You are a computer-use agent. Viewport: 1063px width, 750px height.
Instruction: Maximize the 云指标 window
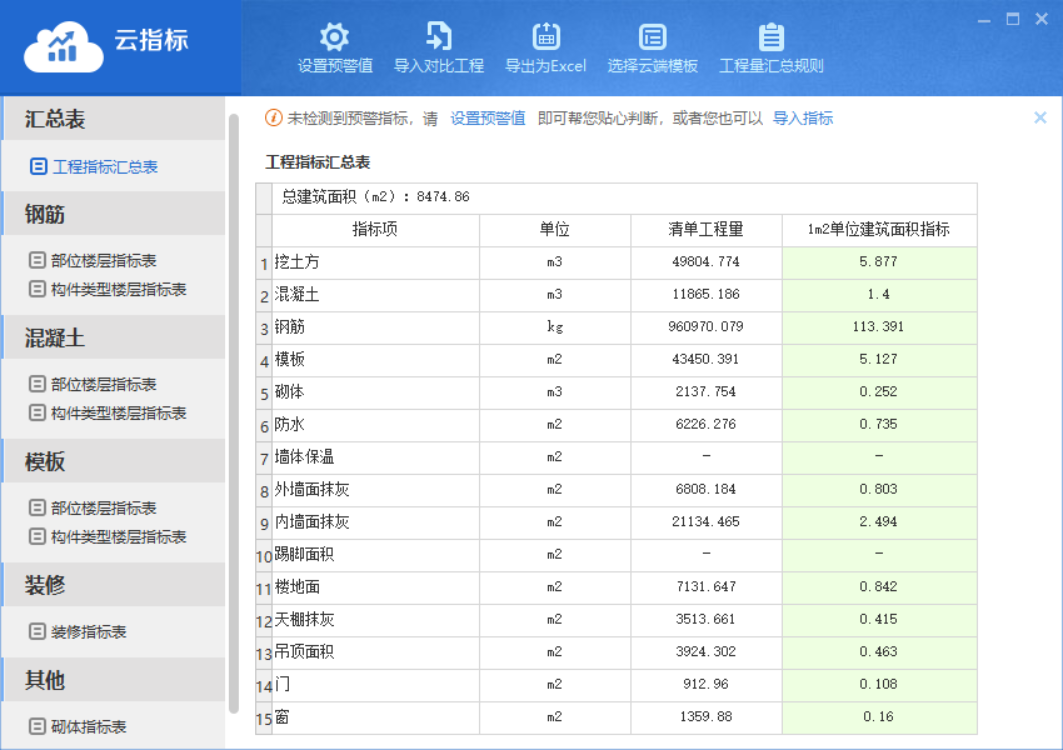pos(1013,19)
